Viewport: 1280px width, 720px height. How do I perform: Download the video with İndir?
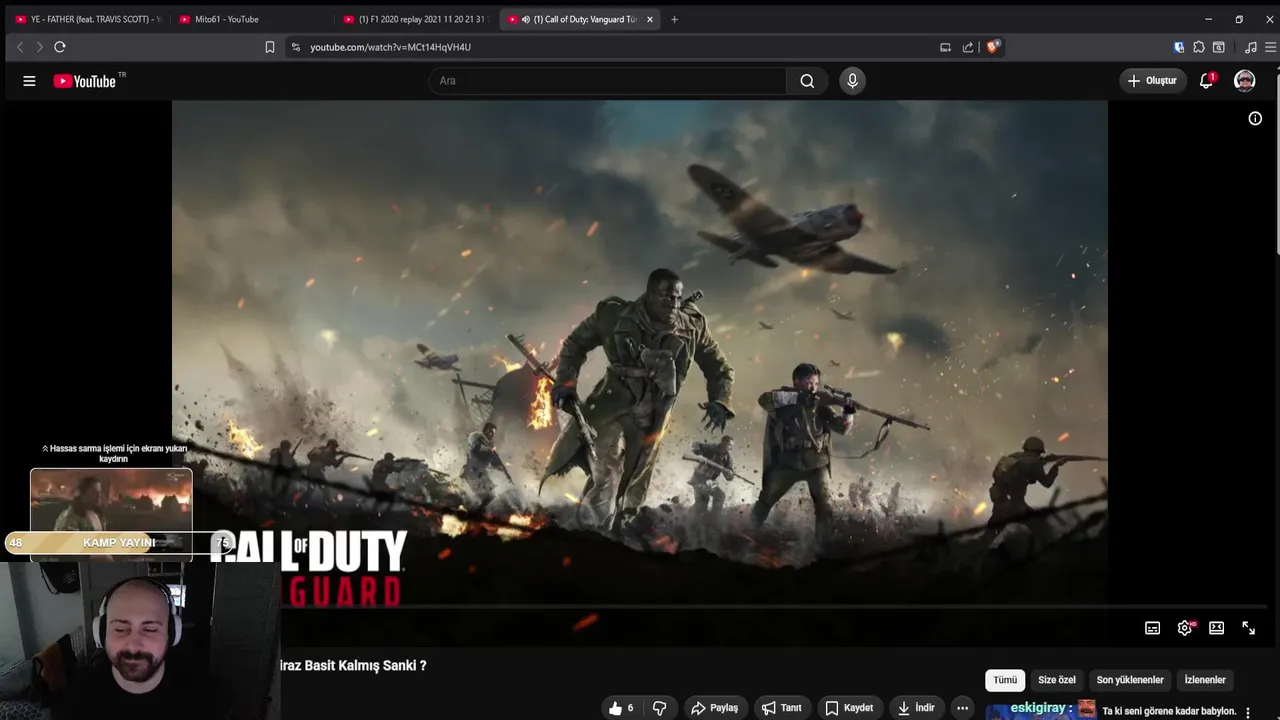click(x=916, y=708)
